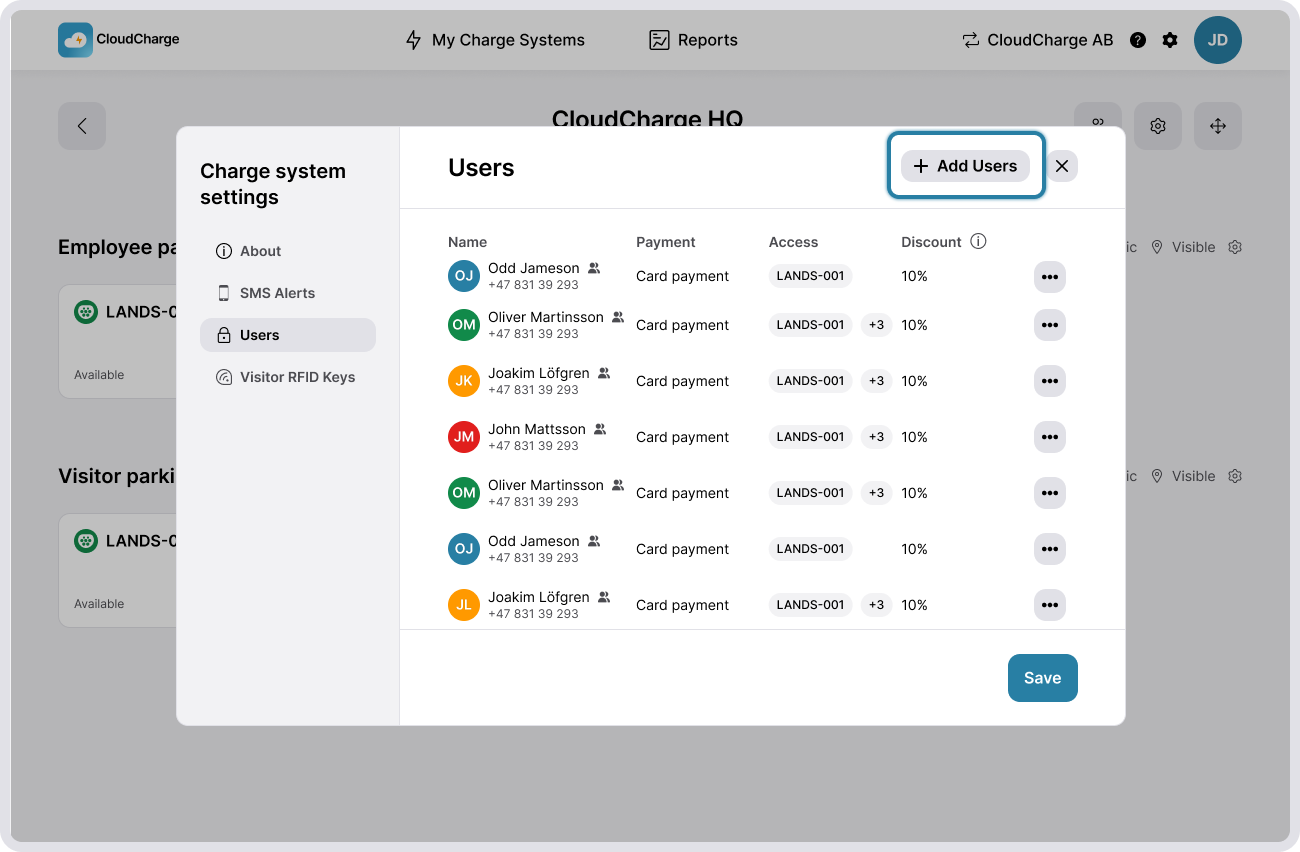
Task: Click the "Name" column header
Action: (467, 242)
